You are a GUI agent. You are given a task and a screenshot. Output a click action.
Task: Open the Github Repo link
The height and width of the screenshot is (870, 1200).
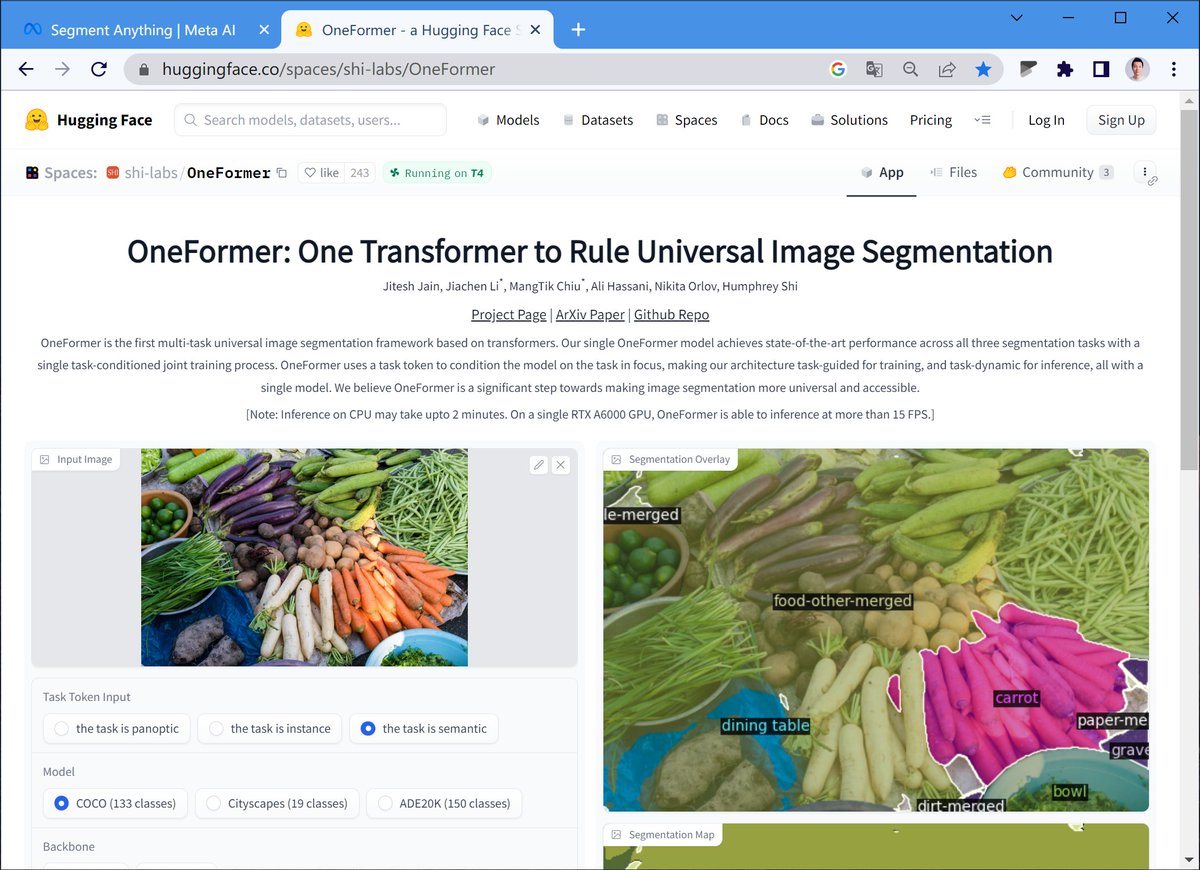pyautogui.click(x=671, y=314)
